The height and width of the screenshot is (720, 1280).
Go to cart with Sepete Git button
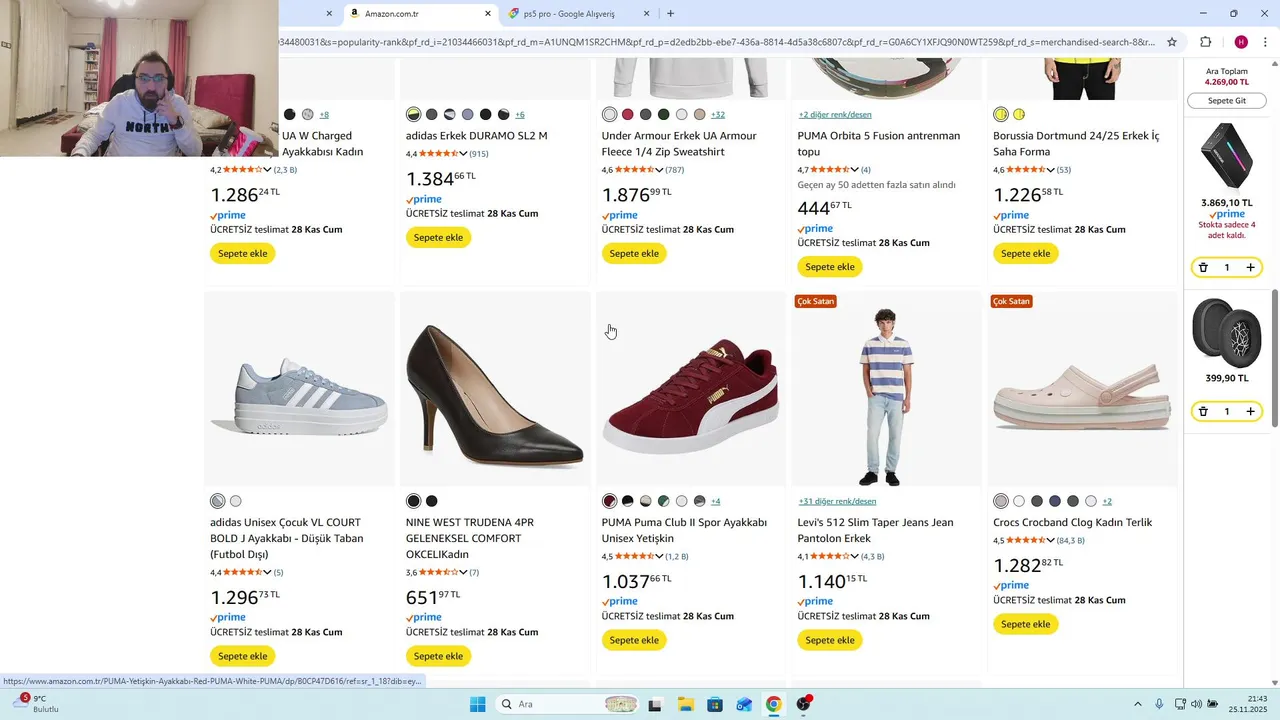(x=1227, y=101)
